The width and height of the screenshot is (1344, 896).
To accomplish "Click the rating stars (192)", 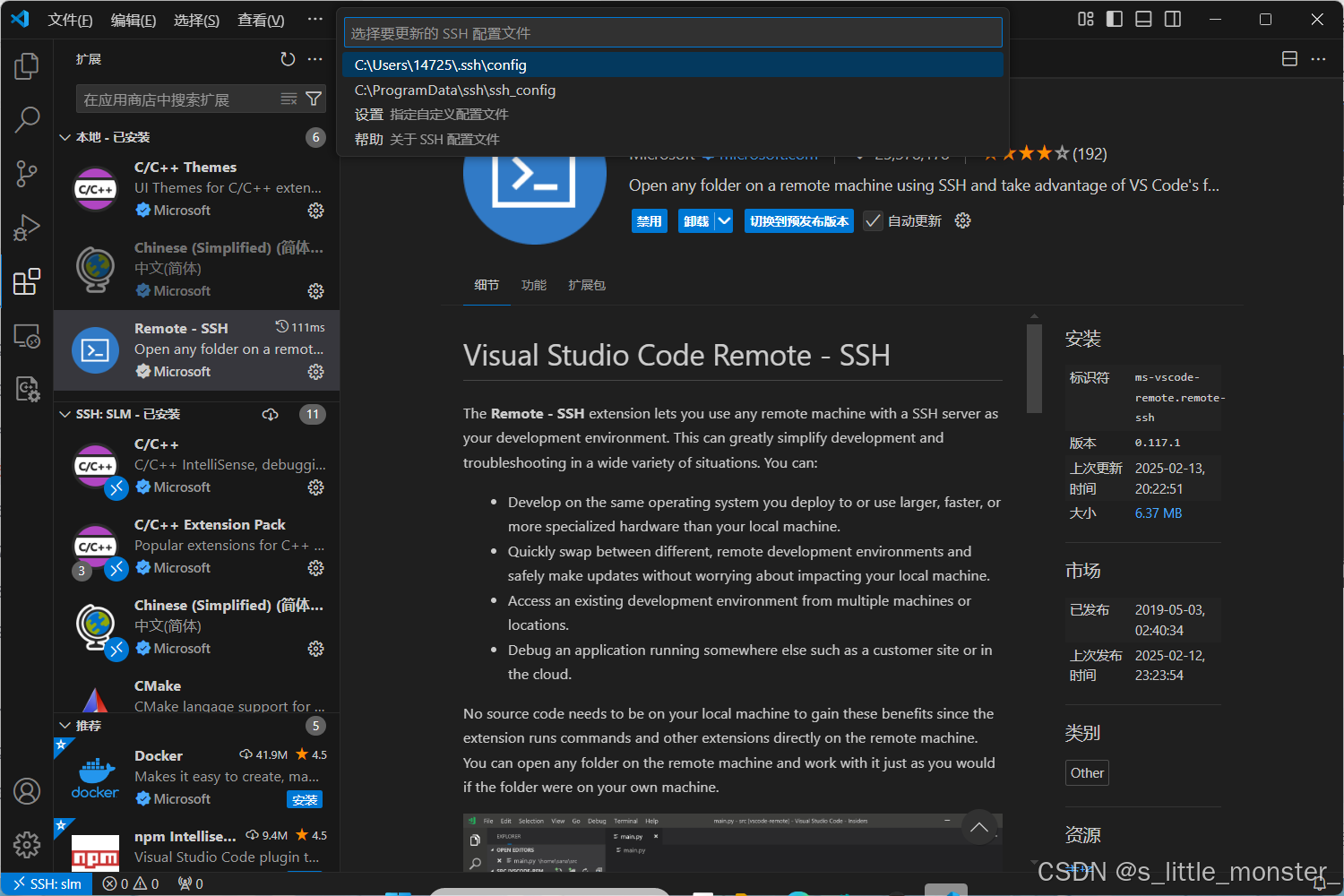I will click(x=1046, y=154).
